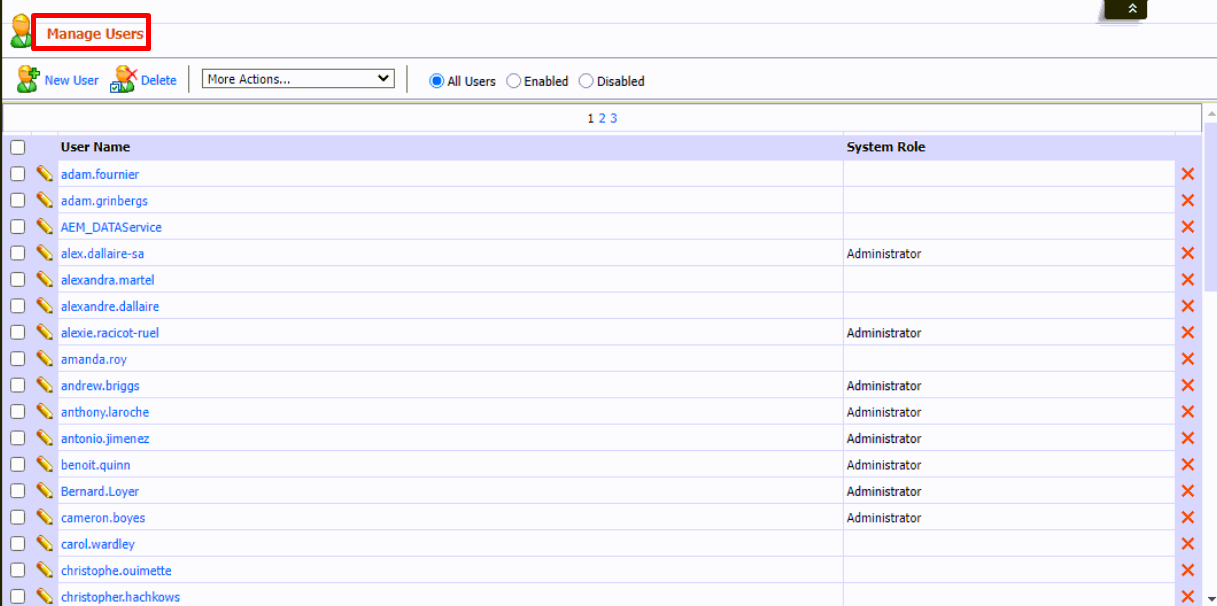Click the User Name column header
1217x606 pixels.
(x=95, y=147)
